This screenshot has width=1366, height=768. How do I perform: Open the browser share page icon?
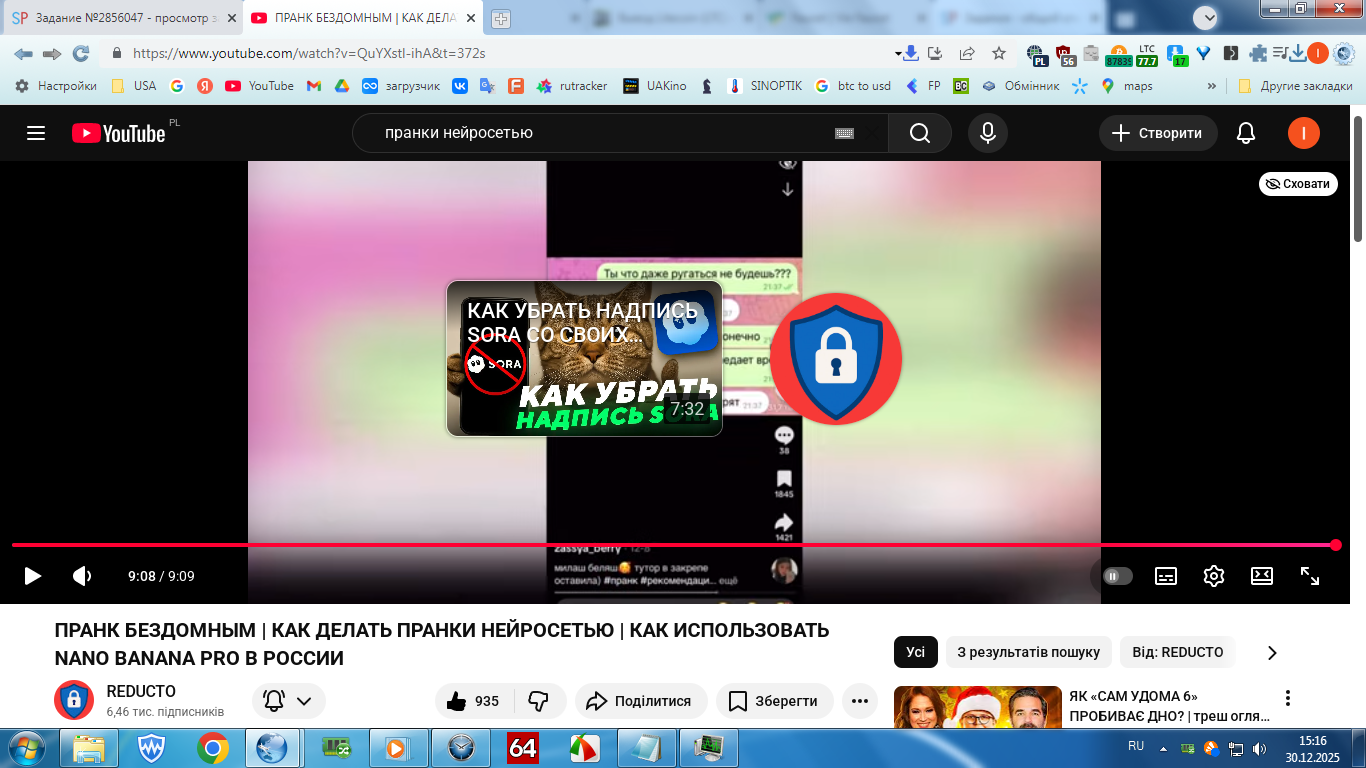pos(967,53)
